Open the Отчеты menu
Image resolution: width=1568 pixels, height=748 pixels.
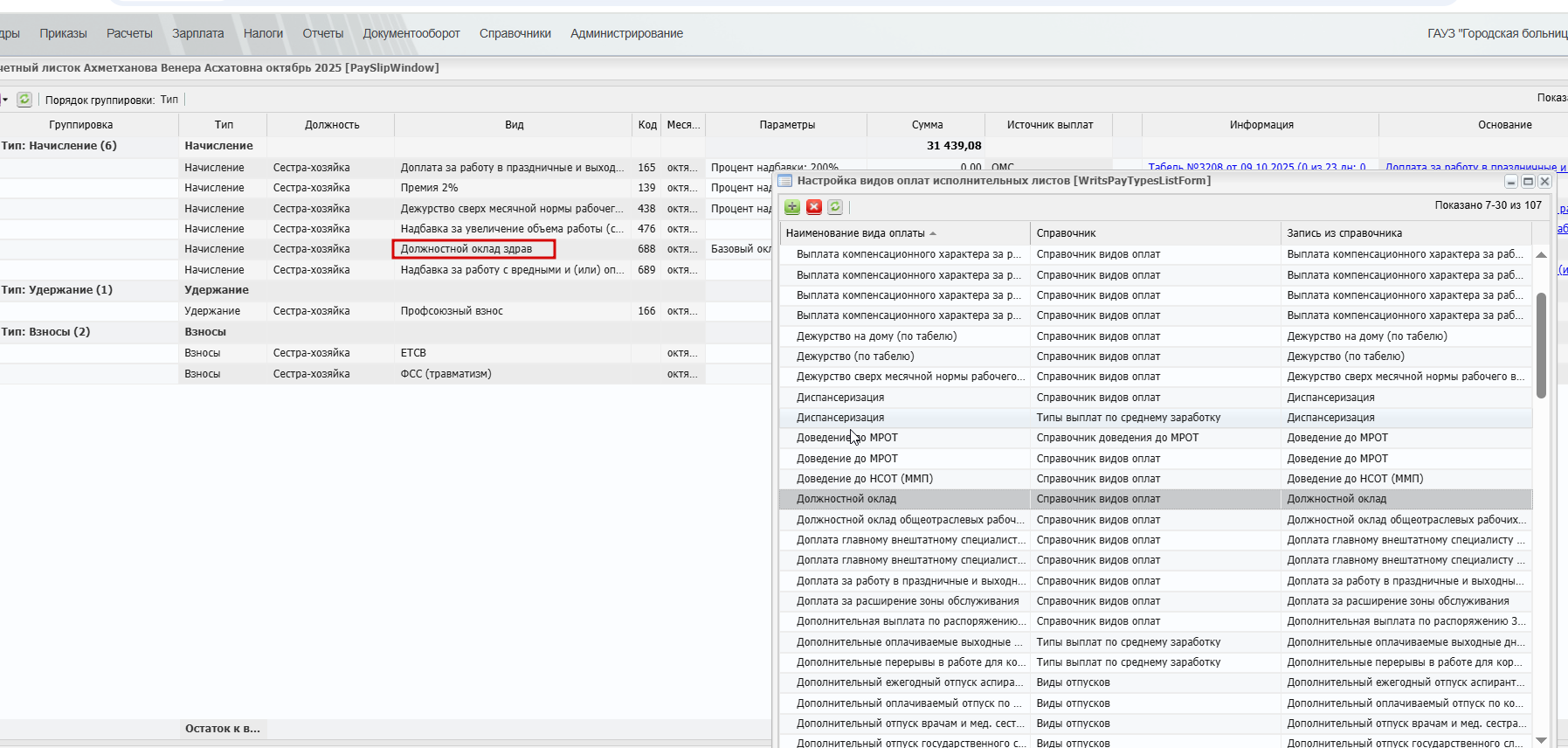pyautogui.click(x=323, y=33)
